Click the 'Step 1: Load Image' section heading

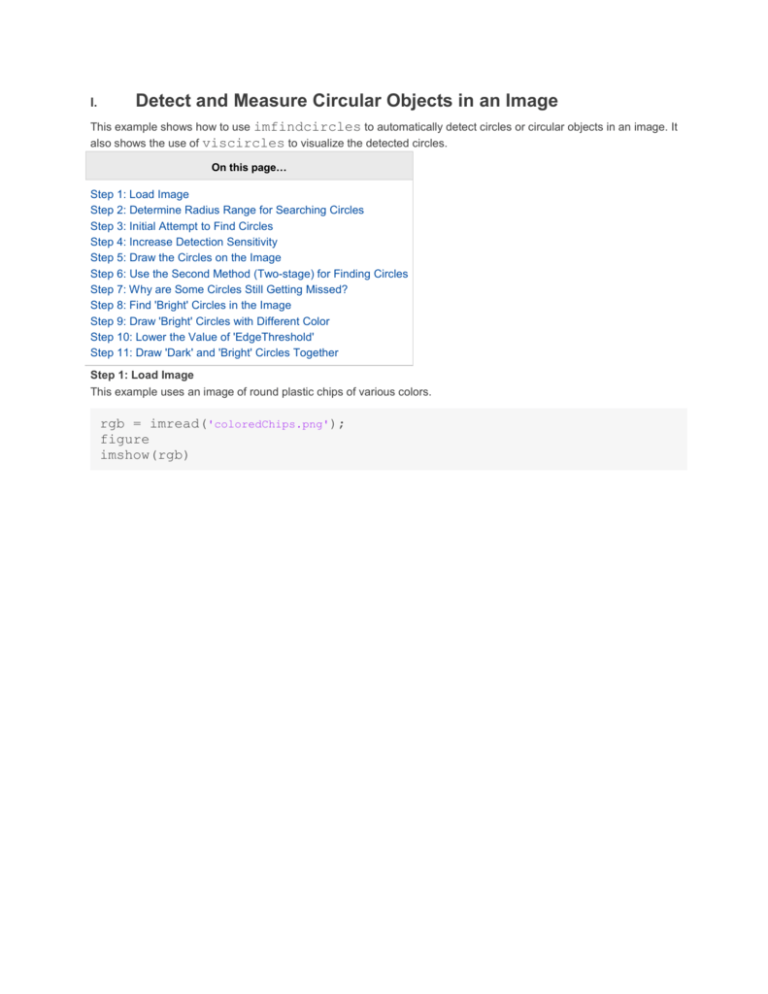pyautogui.click(x=142, y=375)
